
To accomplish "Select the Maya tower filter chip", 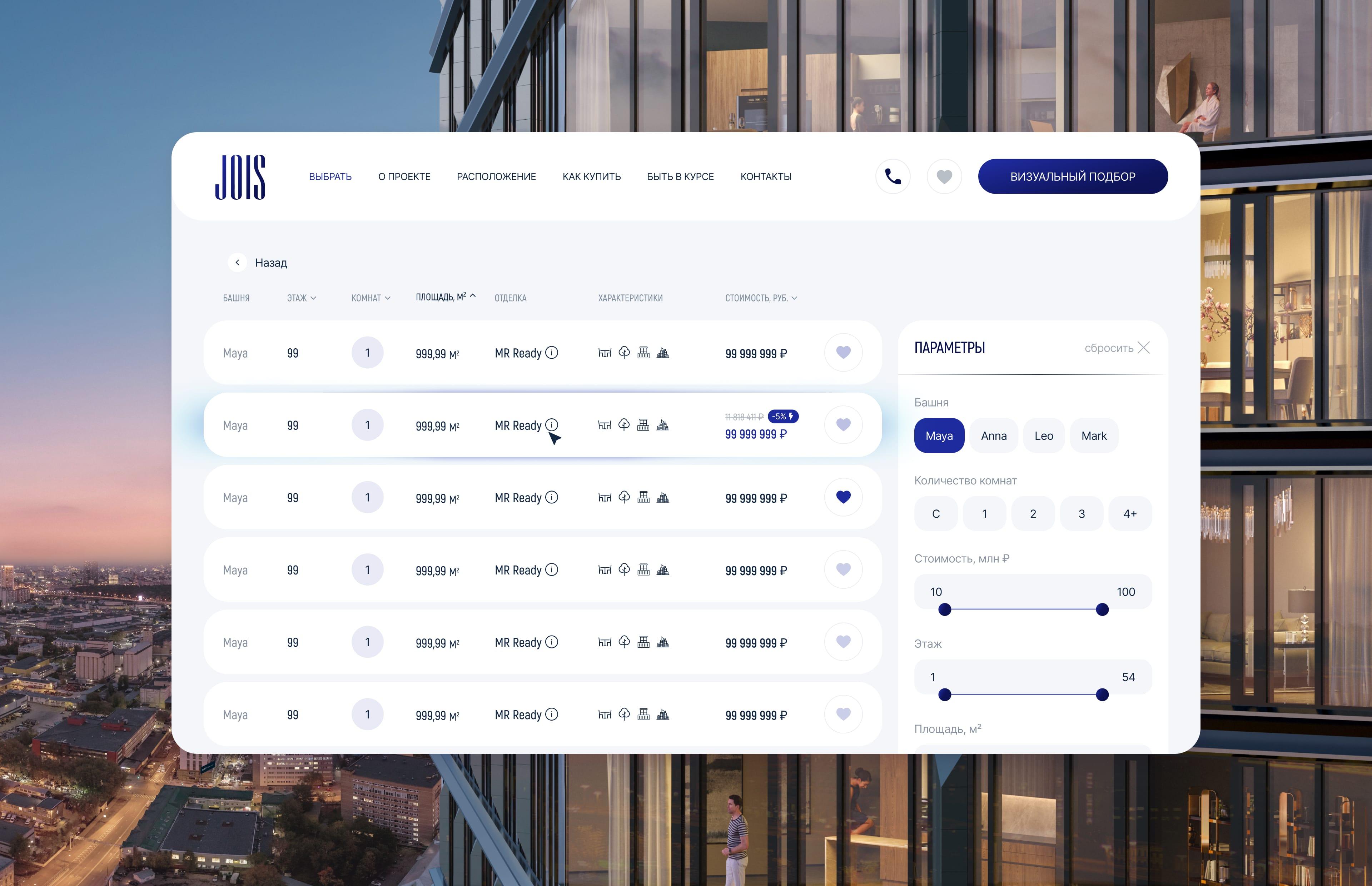I will [939, 435].
